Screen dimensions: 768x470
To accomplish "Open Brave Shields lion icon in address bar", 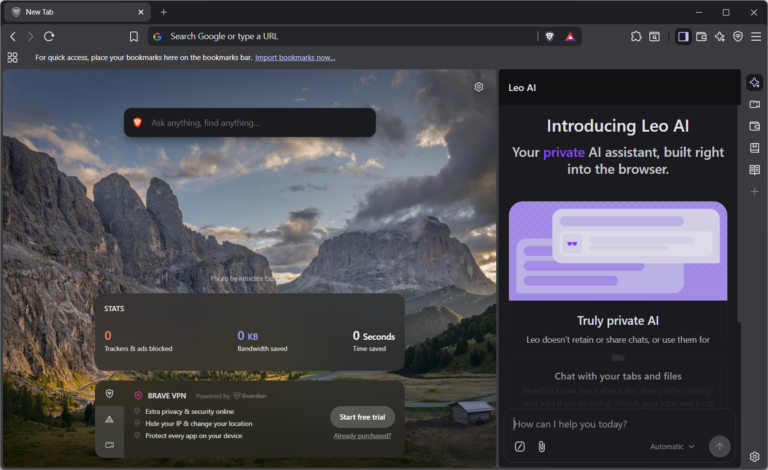I will tap(550, 36).
